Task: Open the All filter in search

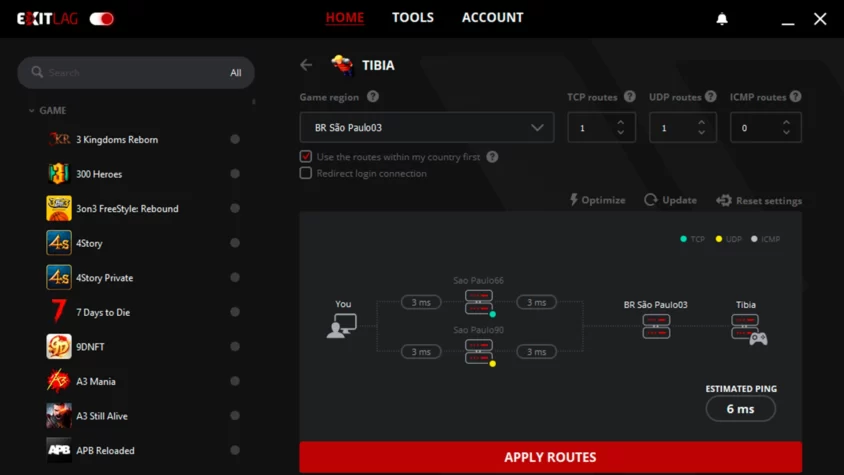Action: [236, 73]
